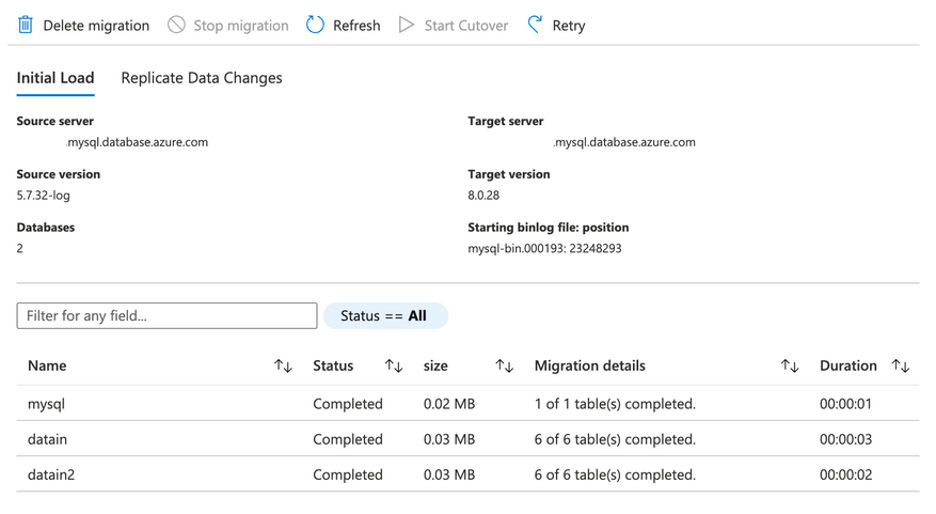This screenshot has height=514, width=936.
Task: Select the mysql database row
Action: pyautogui.click(x=46, y=404)
